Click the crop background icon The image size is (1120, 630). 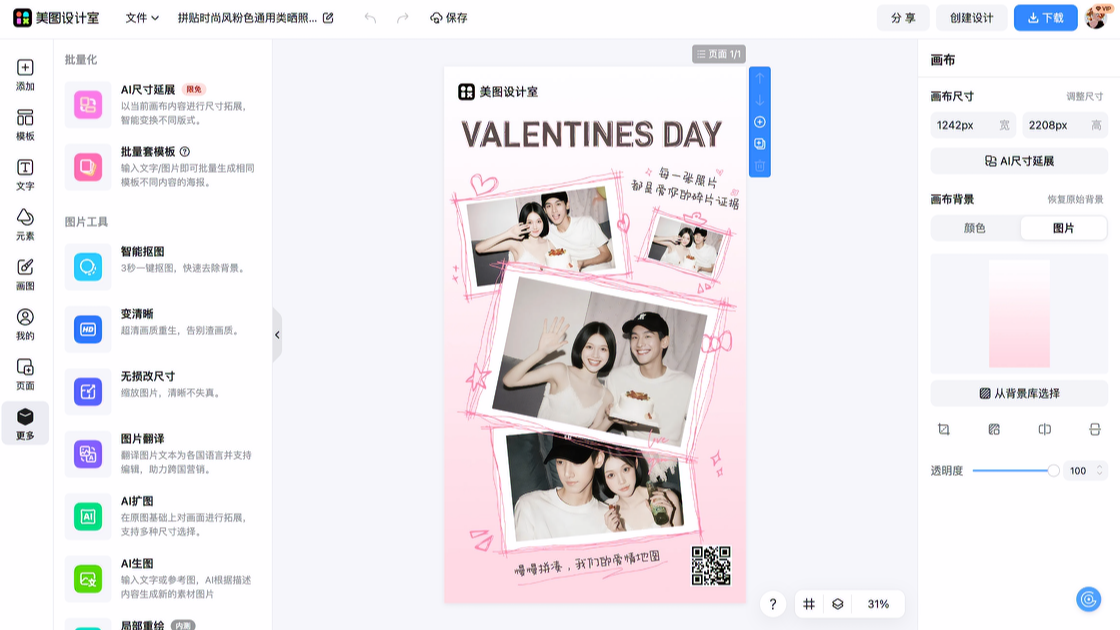point(943,429)
